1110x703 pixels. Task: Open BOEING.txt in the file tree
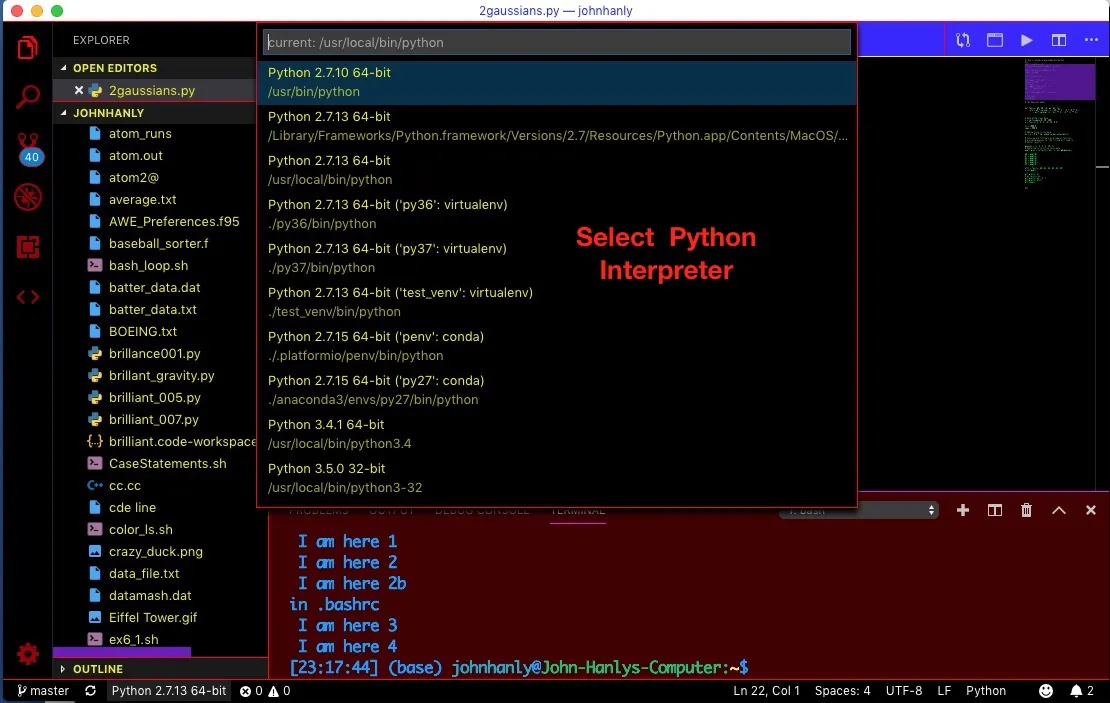(x=143, y=331)
